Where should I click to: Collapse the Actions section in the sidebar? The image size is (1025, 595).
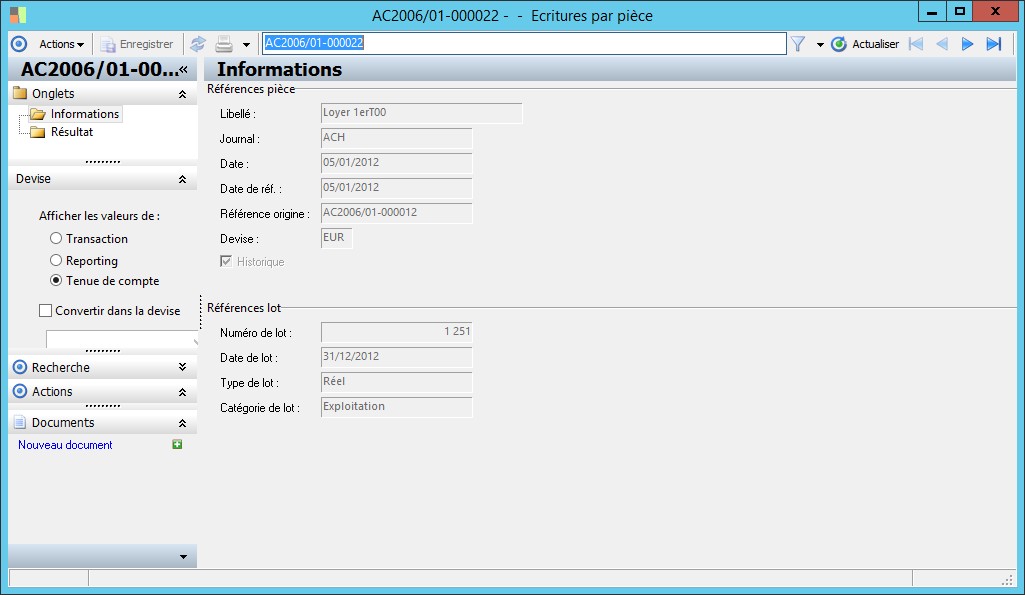click(182, 392)
